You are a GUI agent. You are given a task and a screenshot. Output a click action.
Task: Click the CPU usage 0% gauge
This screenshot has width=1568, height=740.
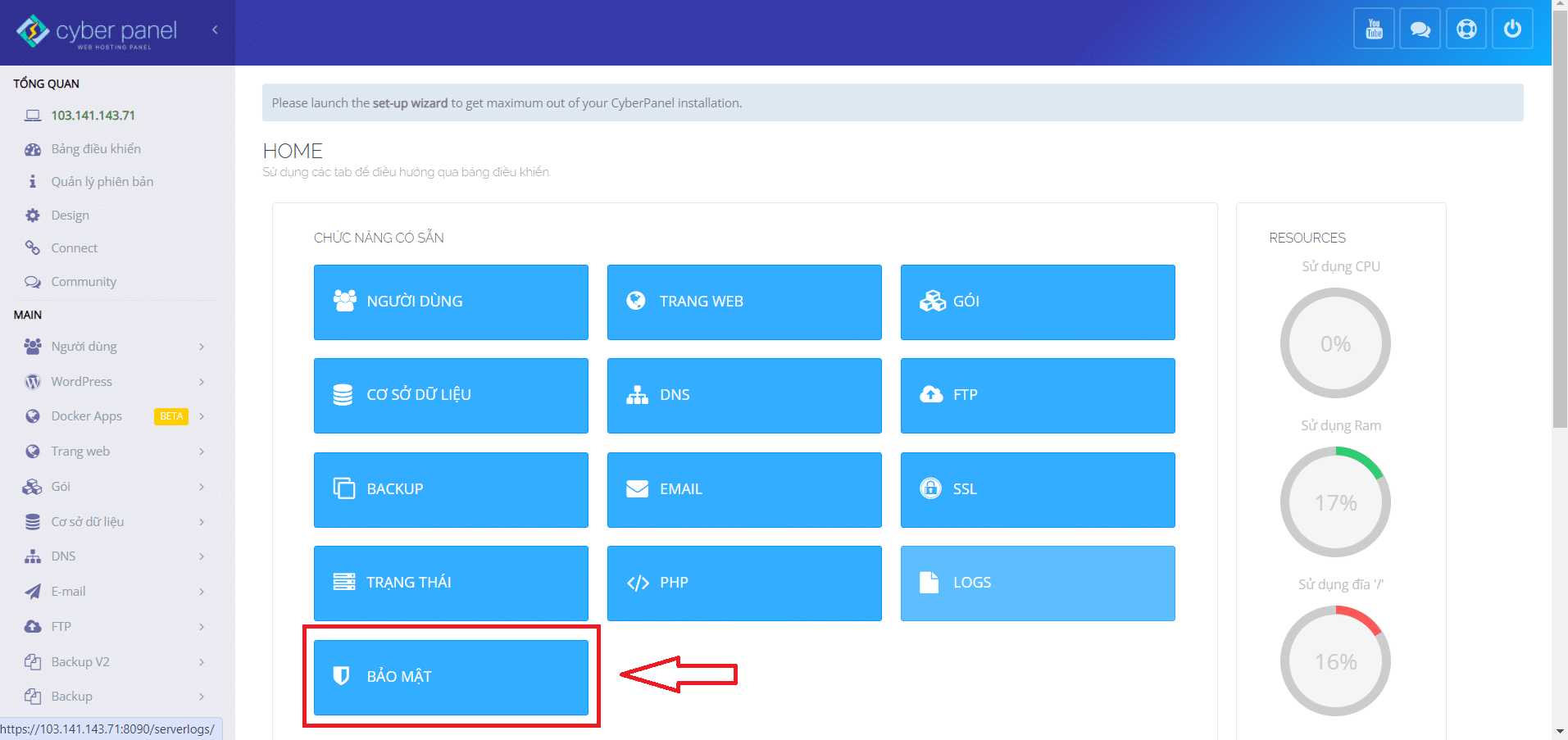coord(1335,343)
